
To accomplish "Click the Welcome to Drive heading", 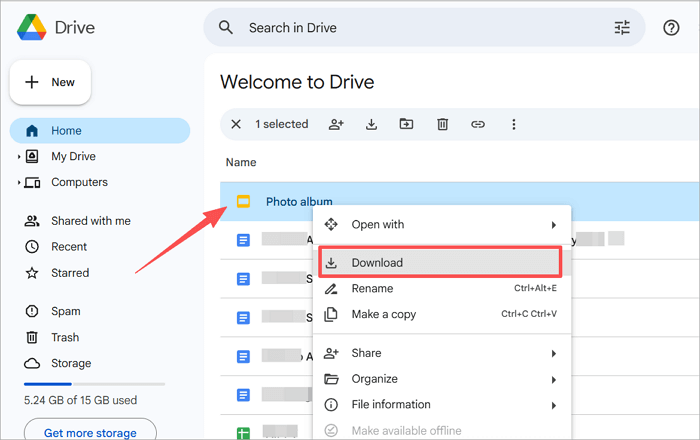I will 297,82.
